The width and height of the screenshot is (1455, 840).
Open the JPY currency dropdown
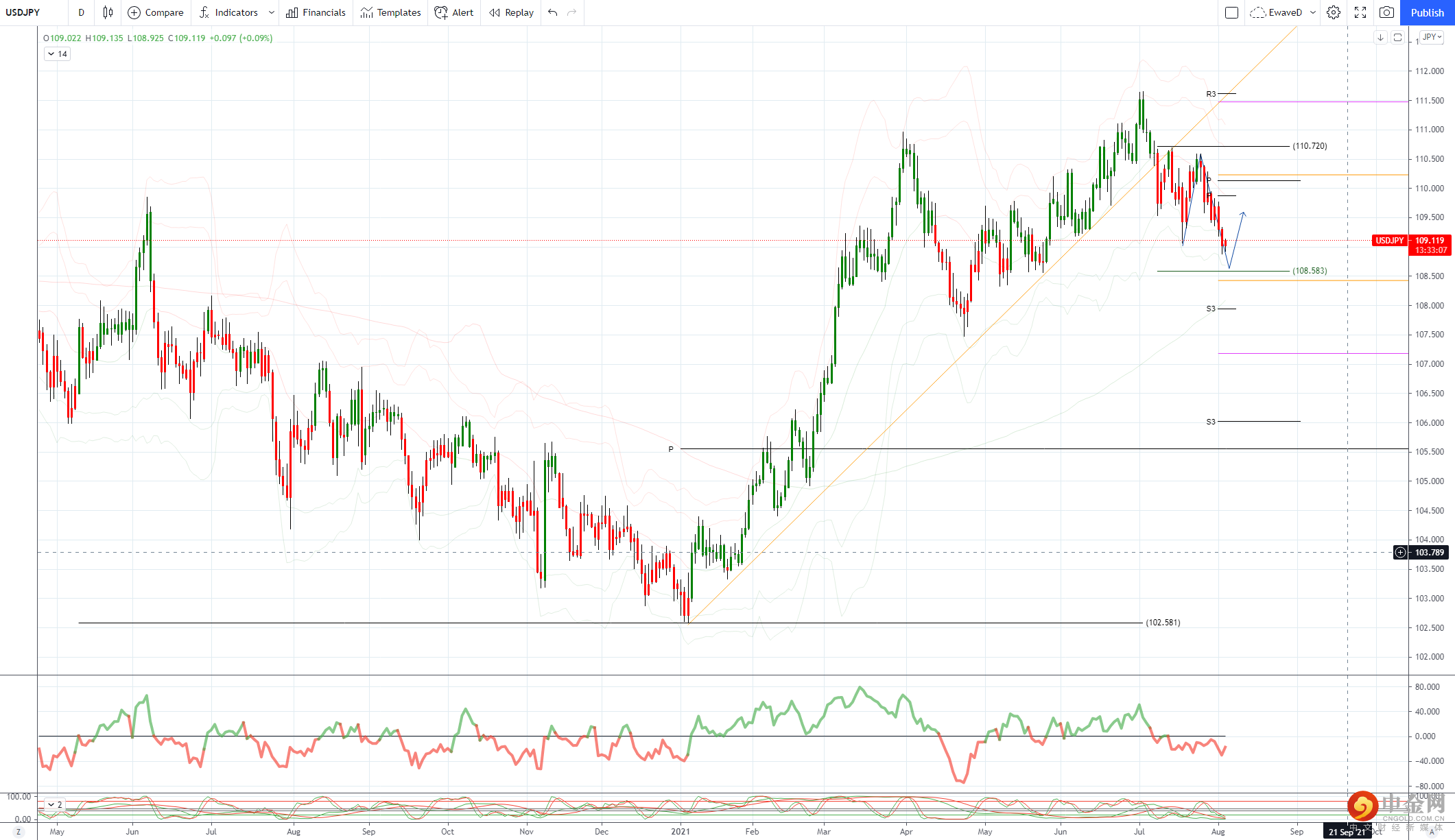[x=1432, y=37]
